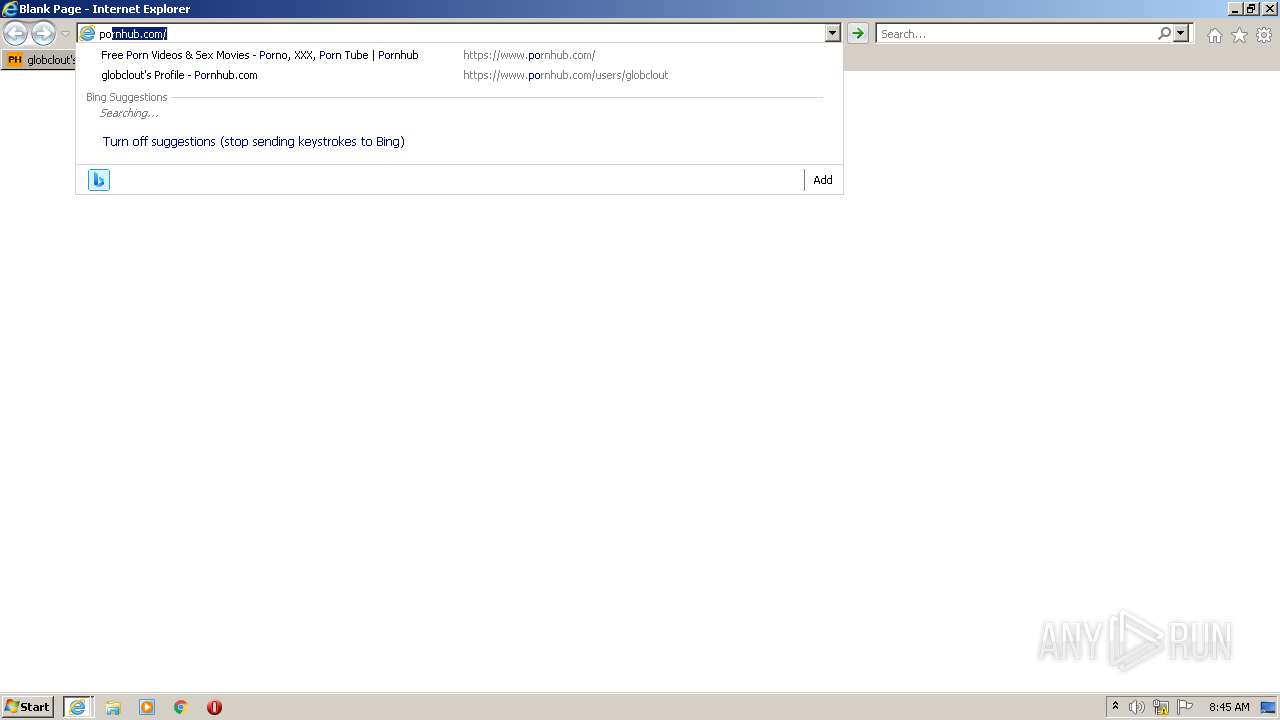Click Turn off suggestions link

[x=254, y=142]
